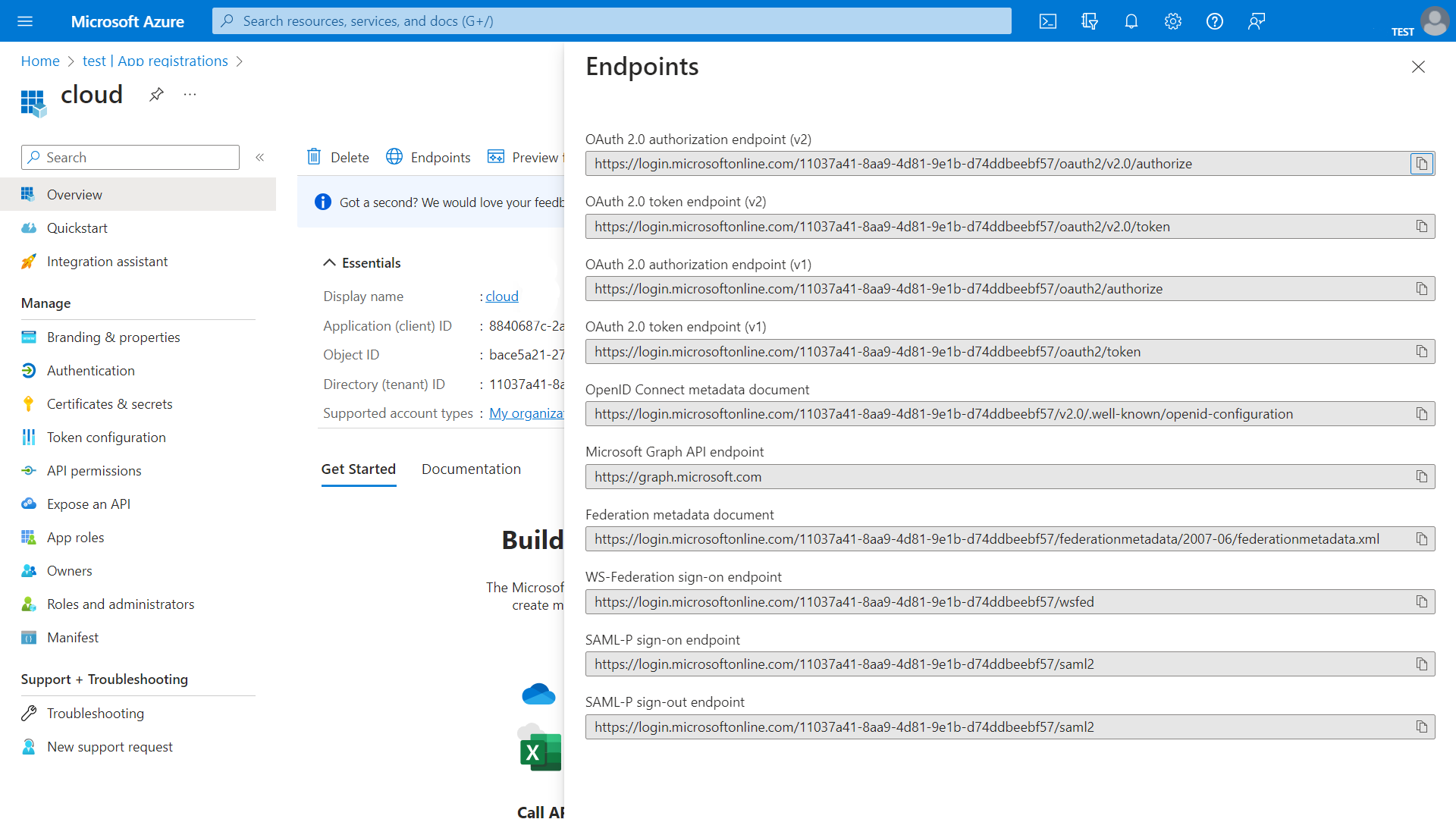This screenshot has width=1456, height=819.
Task: Open the notifications bell
Action: point(1131,21)
